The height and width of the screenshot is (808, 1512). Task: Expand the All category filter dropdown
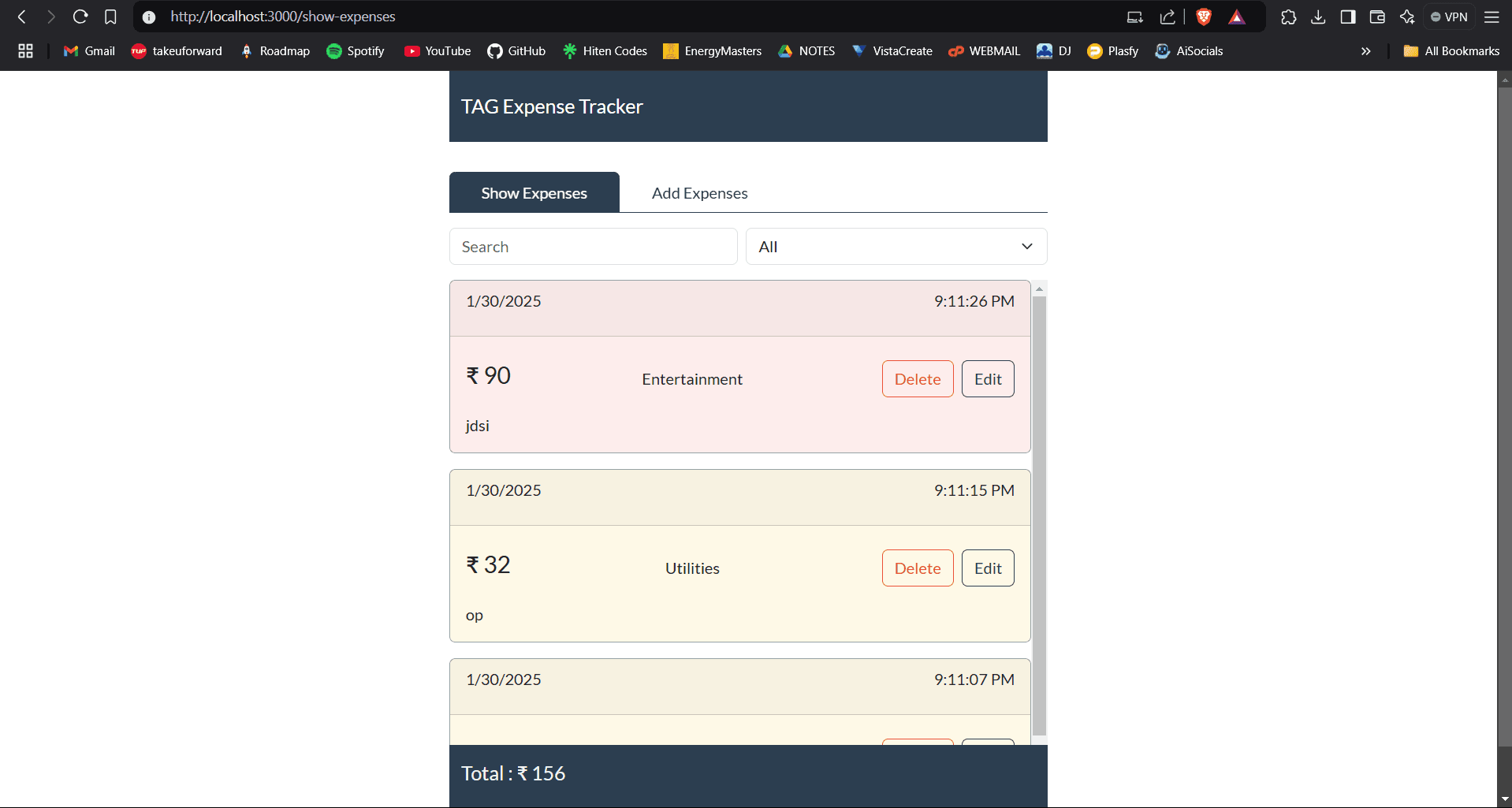click(896, 247)
